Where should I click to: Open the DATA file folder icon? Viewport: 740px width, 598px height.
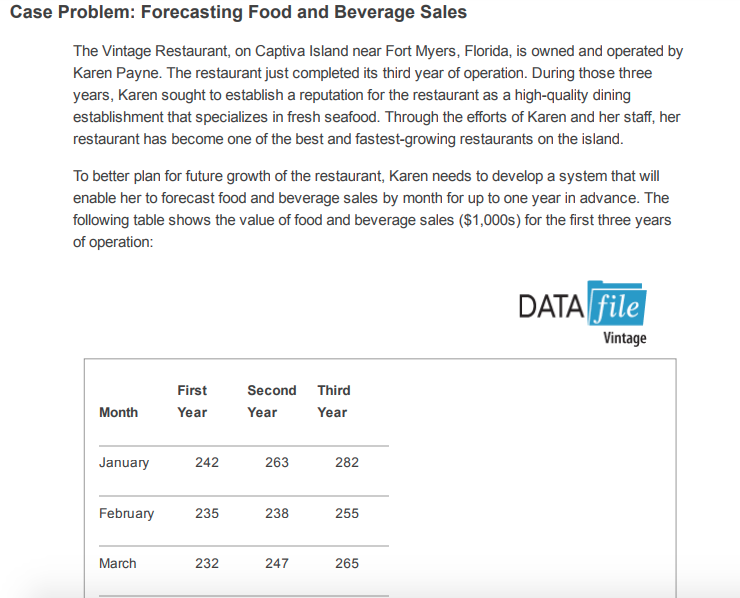pyautogui.click(x=617, y=303)
